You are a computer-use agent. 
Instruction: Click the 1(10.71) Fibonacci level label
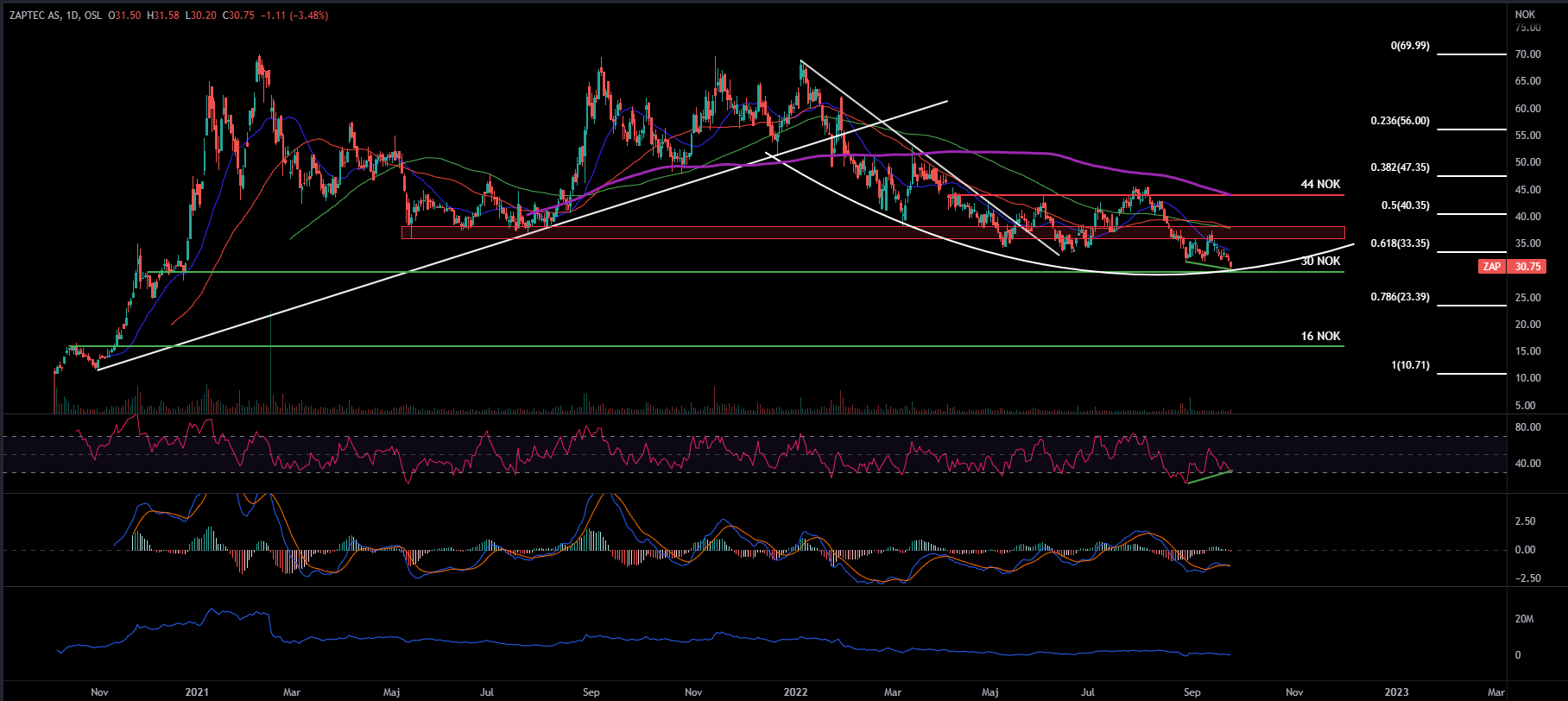(1409, 365)
